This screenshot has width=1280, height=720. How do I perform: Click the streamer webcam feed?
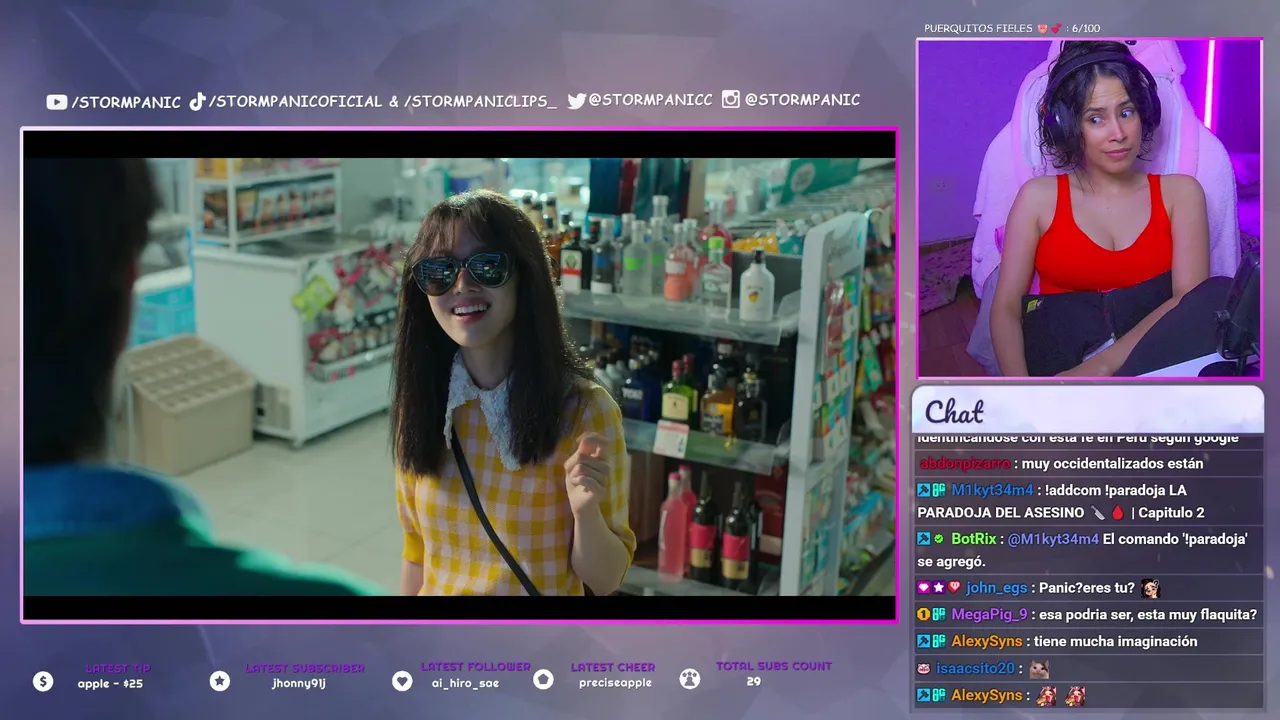point(1089,209)
